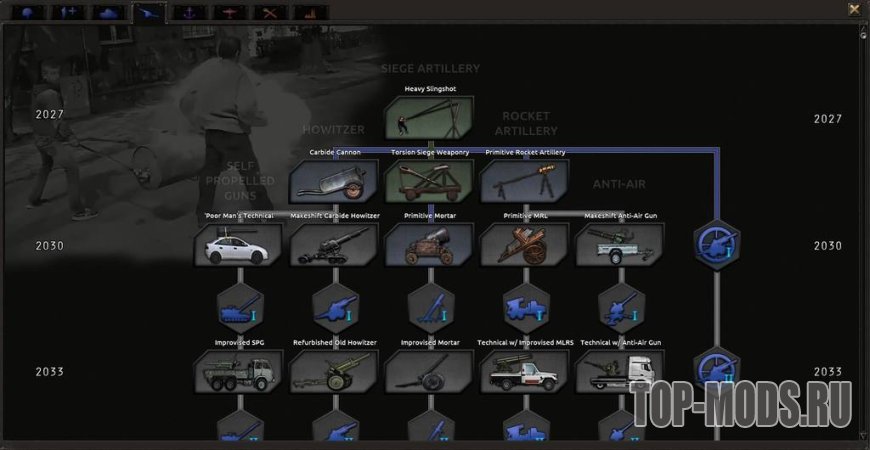The width and height of the screenshot is (870, 450).
Task: Select the Primitive Mortar technology
Action: tap(429, 245)
